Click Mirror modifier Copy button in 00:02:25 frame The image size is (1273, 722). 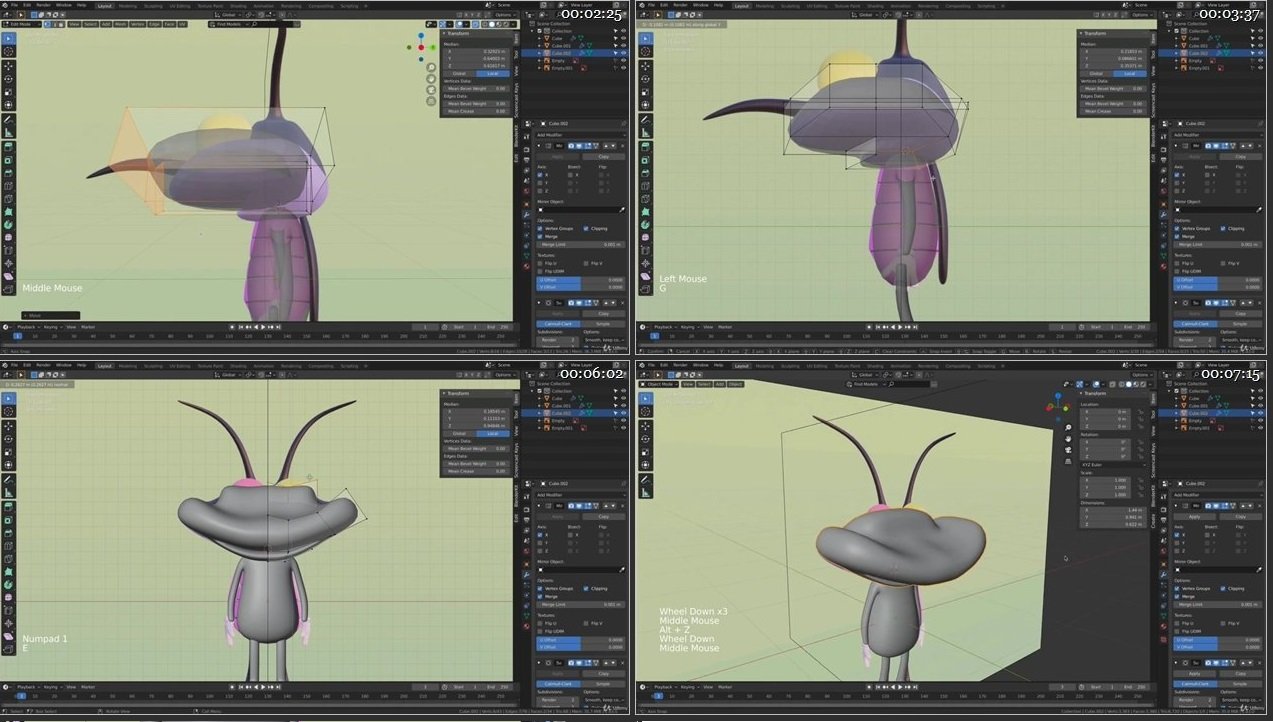[x=603, y=156]
